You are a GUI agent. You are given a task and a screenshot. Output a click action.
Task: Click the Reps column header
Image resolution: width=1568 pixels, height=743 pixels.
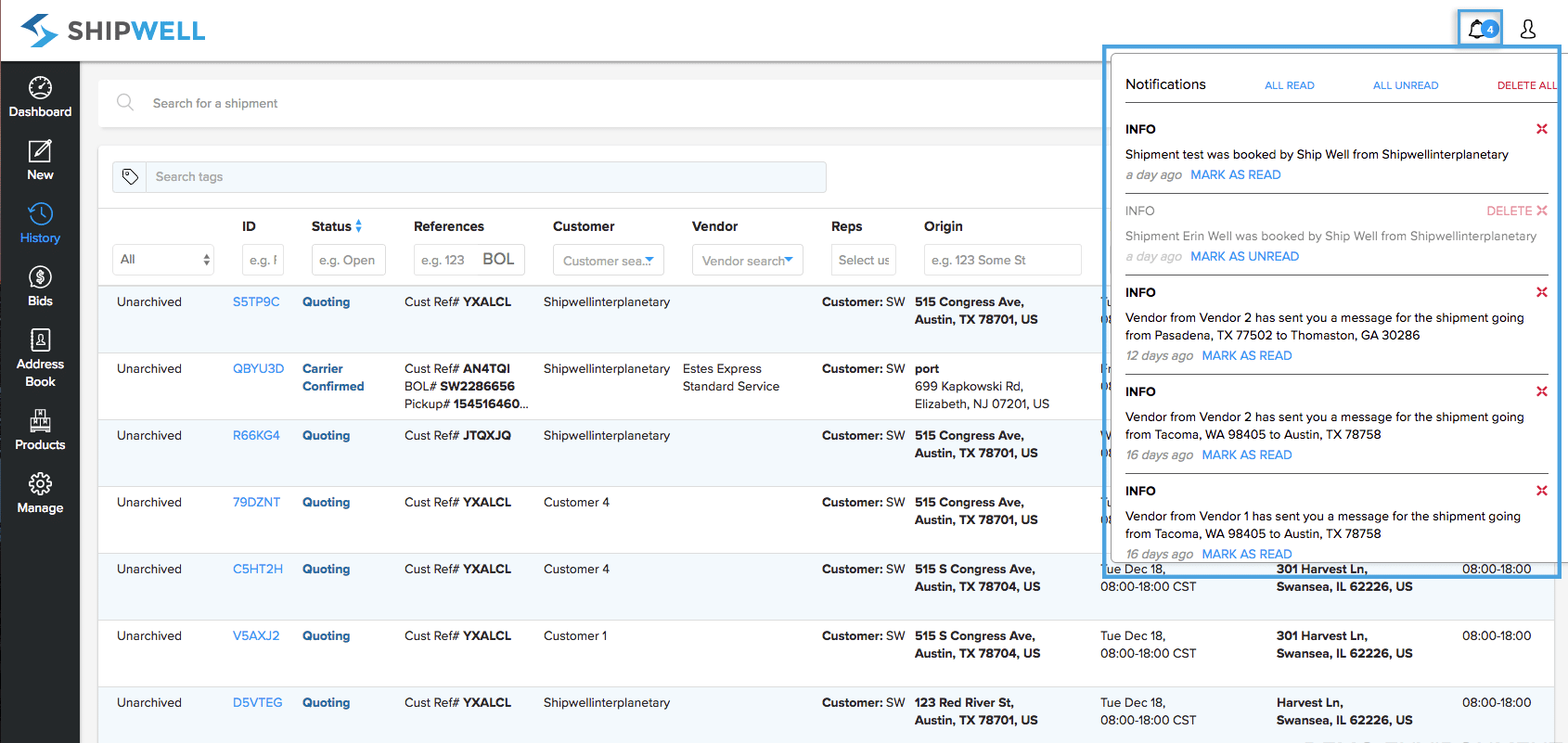pyautogui.click(x=846, y=226)
